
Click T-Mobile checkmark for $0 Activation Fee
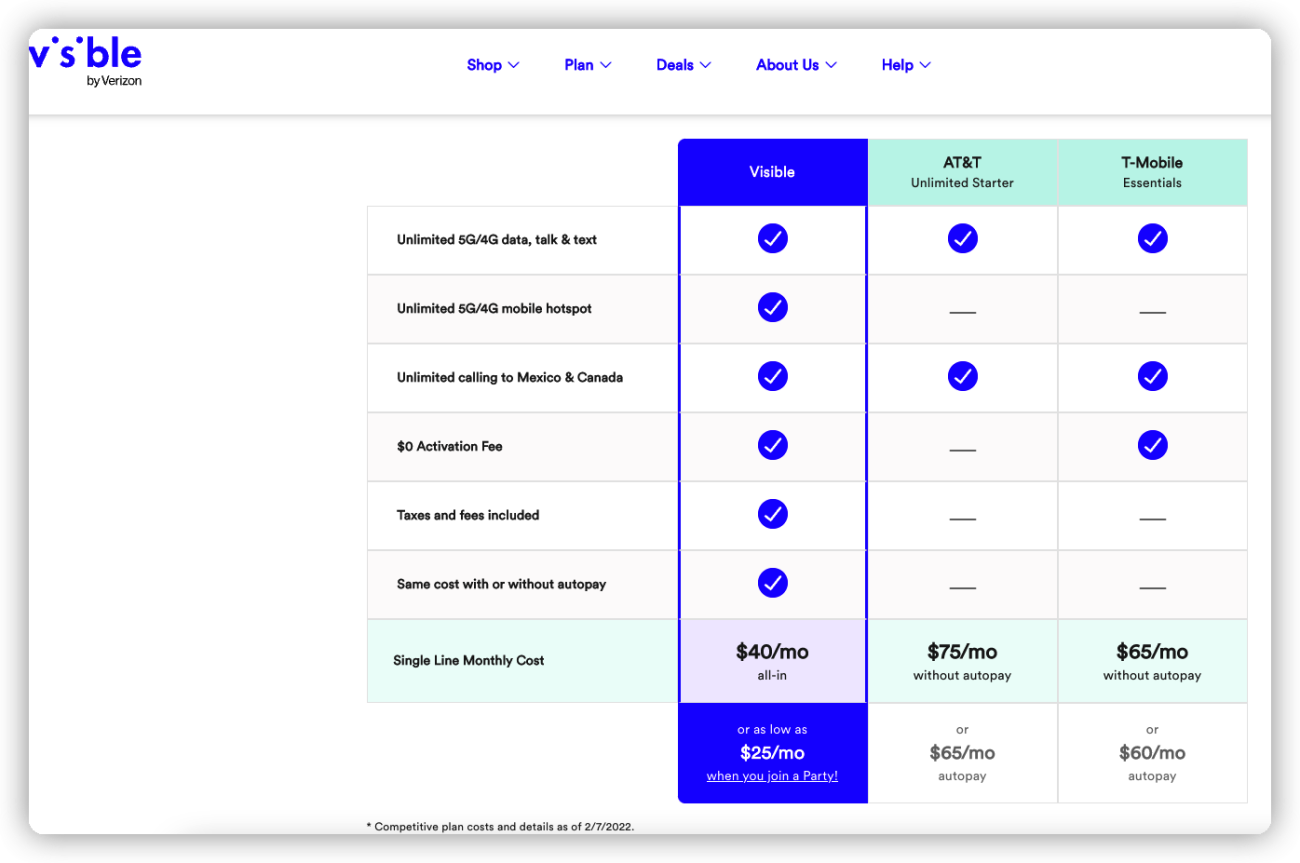coord(1152,445)
